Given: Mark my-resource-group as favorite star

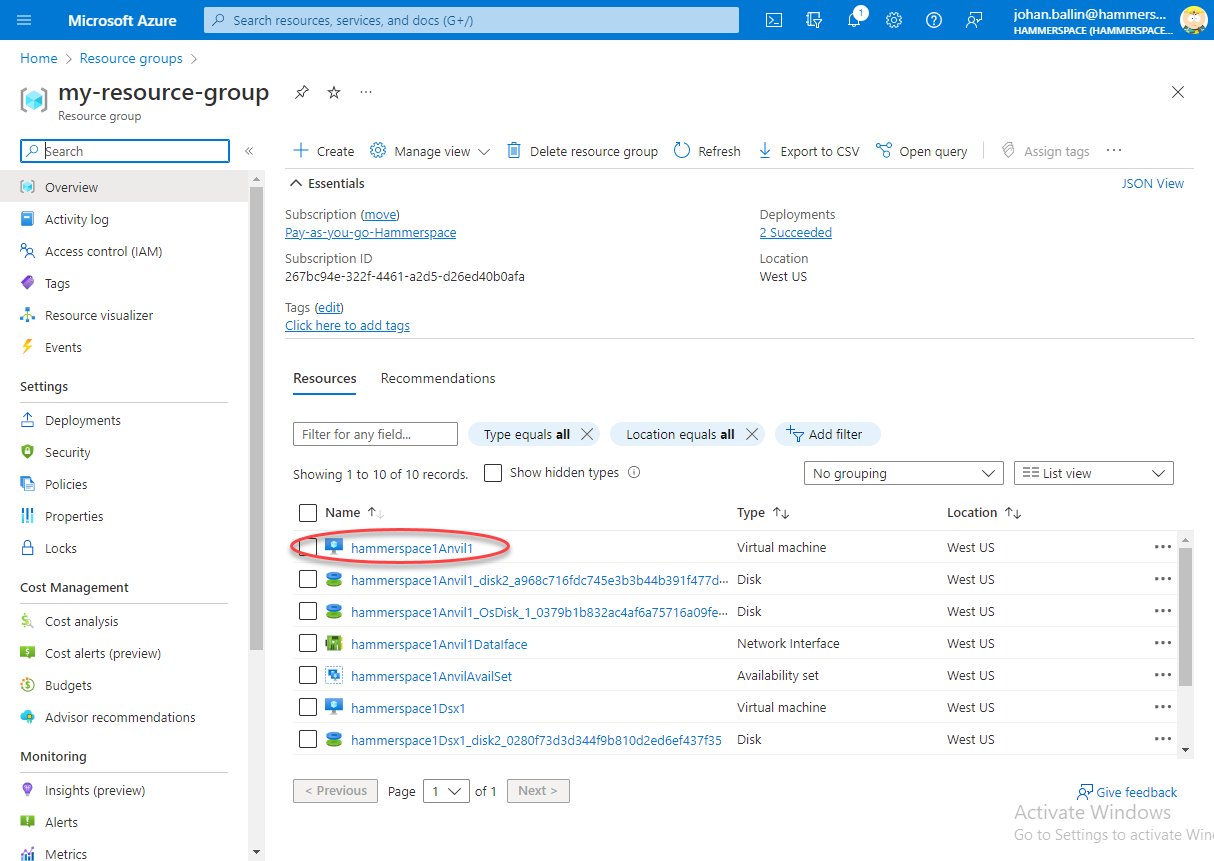Looking at the screenshot, I should coord(334,92).
